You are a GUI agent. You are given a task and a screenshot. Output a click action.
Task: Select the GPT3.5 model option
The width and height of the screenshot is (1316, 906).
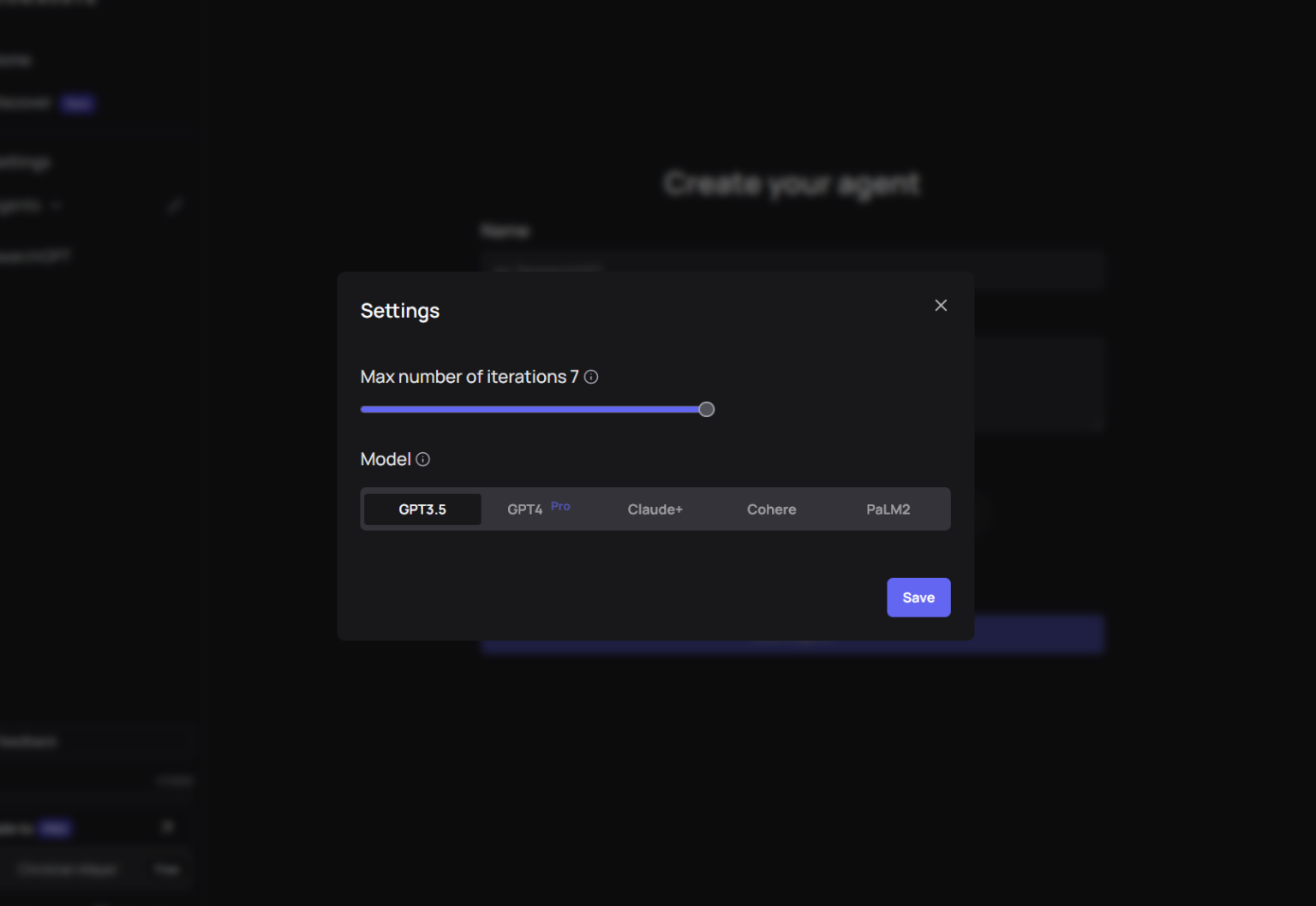(x=422, y=509)
